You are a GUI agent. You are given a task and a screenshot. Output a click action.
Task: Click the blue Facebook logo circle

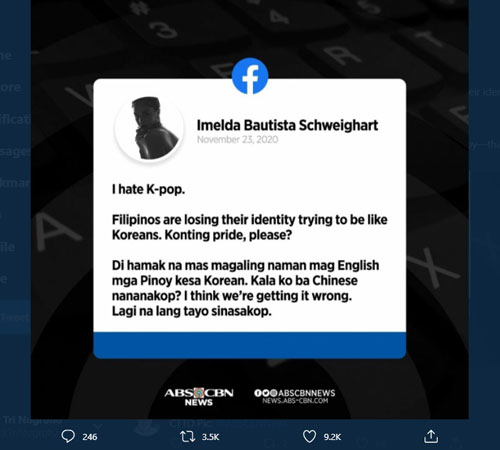[250, 76]
